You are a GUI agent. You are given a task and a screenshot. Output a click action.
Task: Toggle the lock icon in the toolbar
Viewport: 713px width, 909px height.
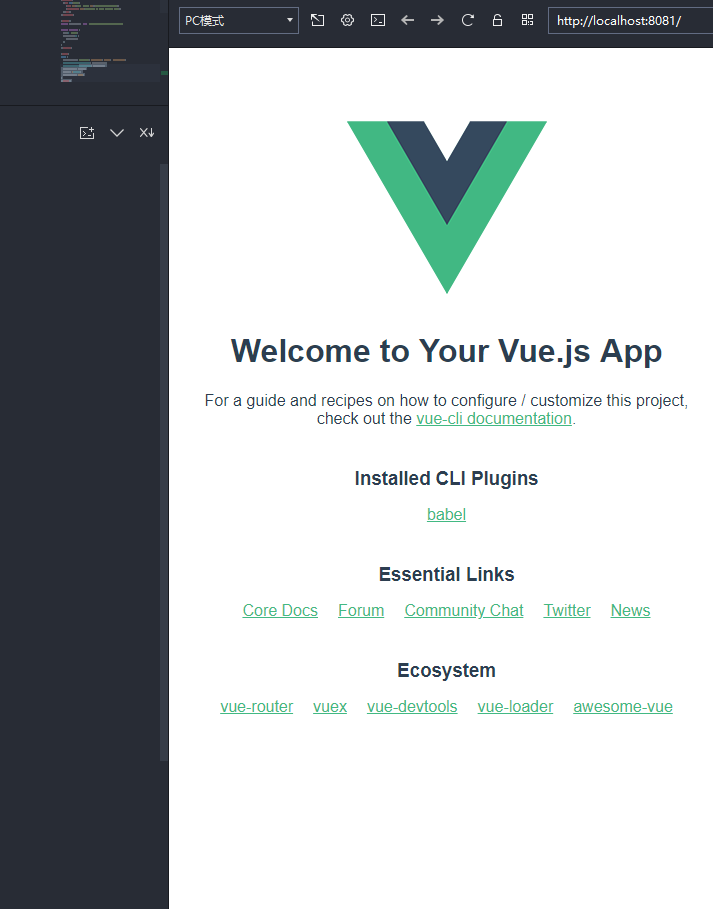[x=497, y=20]
